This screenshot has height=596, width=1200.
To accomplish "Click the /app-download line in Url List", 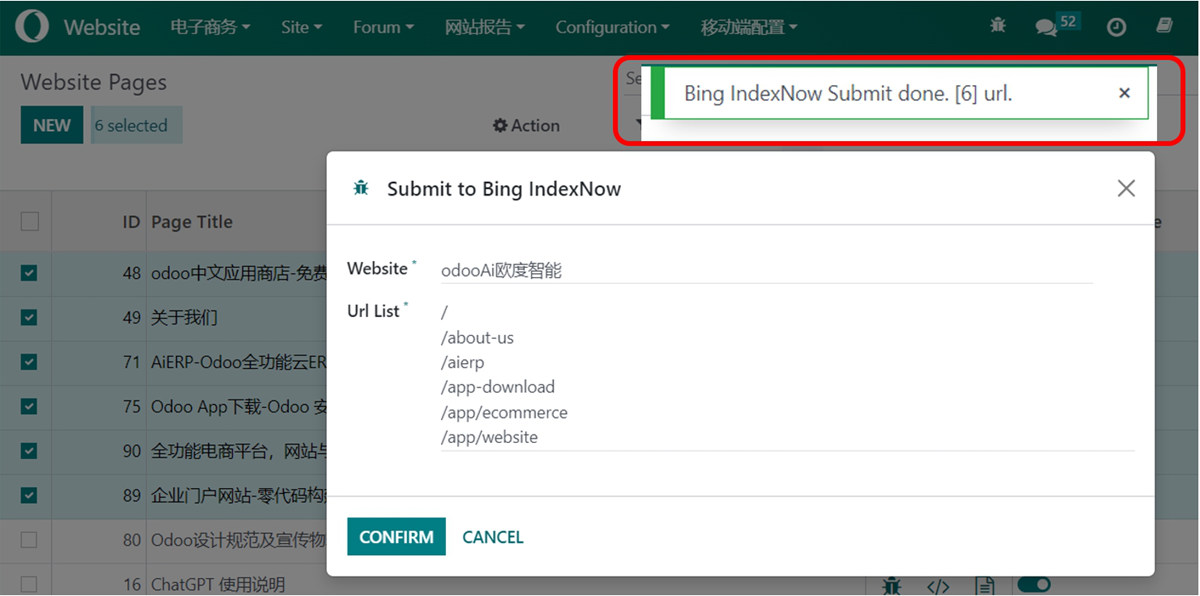I will pos(498,387).
